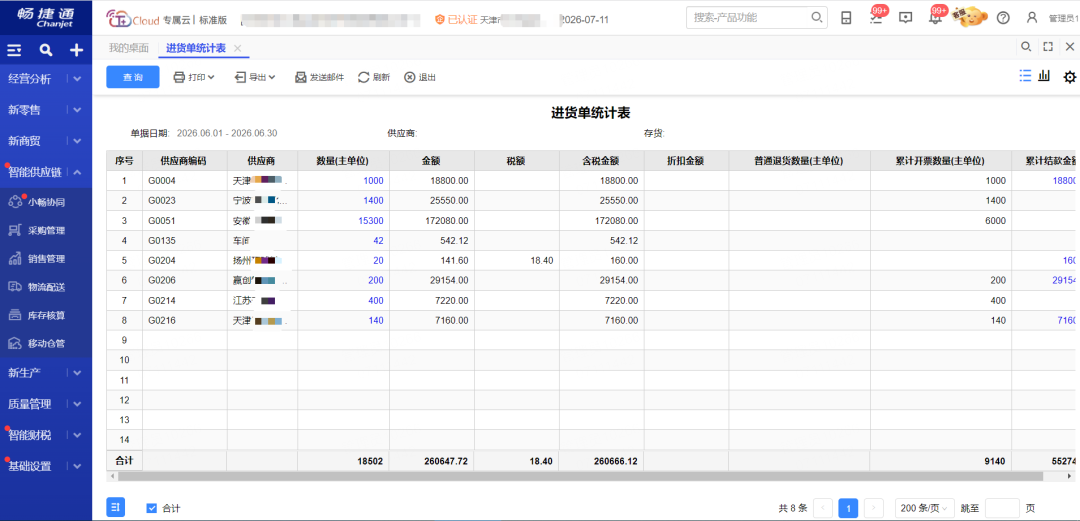Open the task list icon with 99+ badge
Screen dimensions: 1080x521
click(x=876, y=17)
